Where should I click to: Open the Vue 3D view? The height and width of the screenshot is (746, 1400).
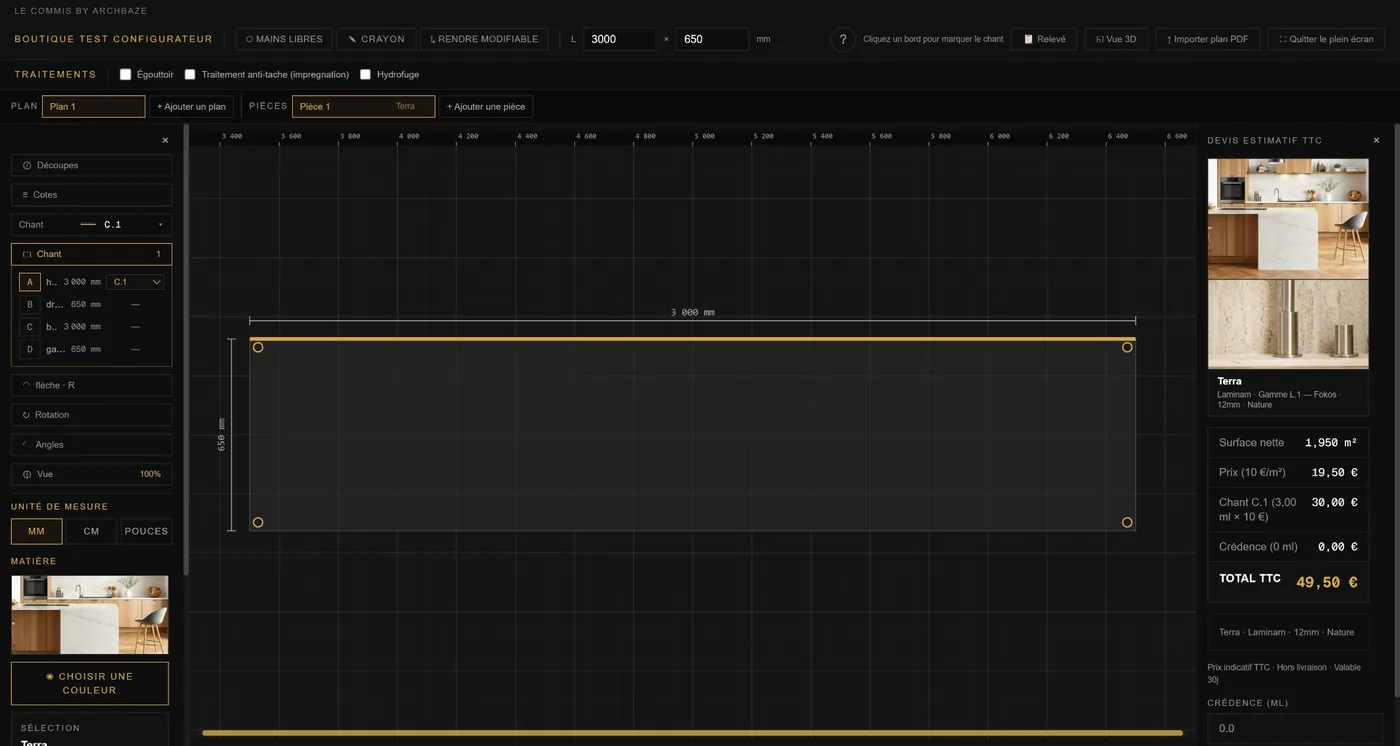click(1116, 39)
